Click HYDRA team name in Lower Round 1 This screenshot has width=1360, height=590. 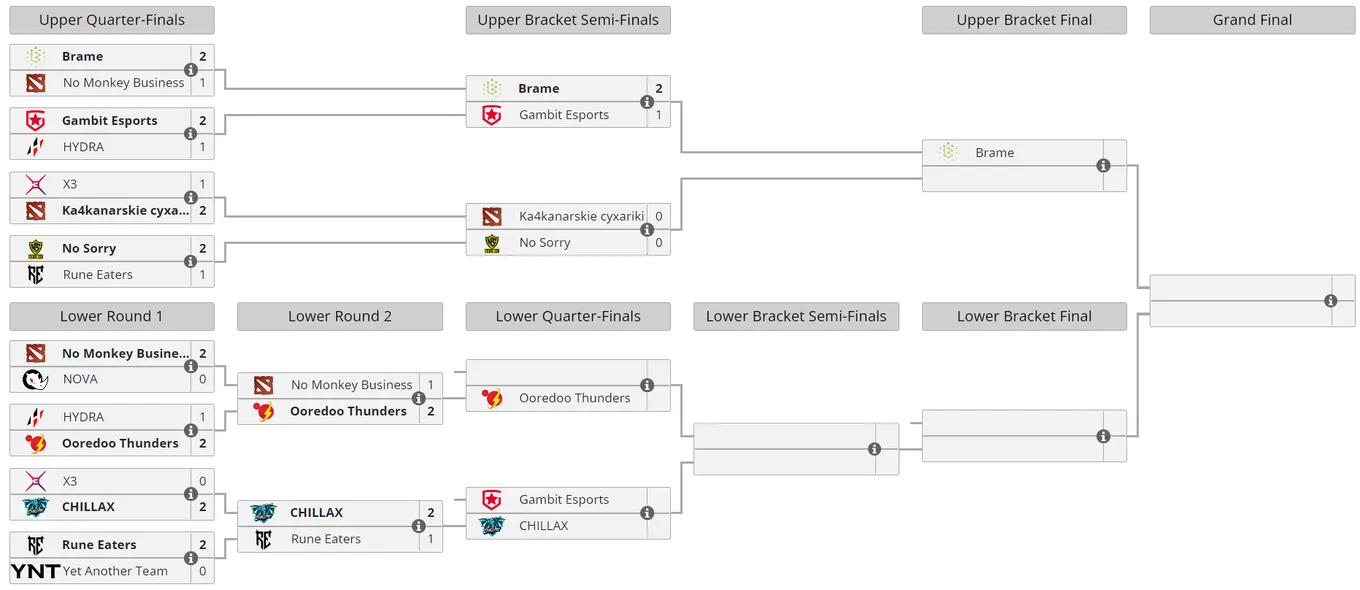pos(83,417)
